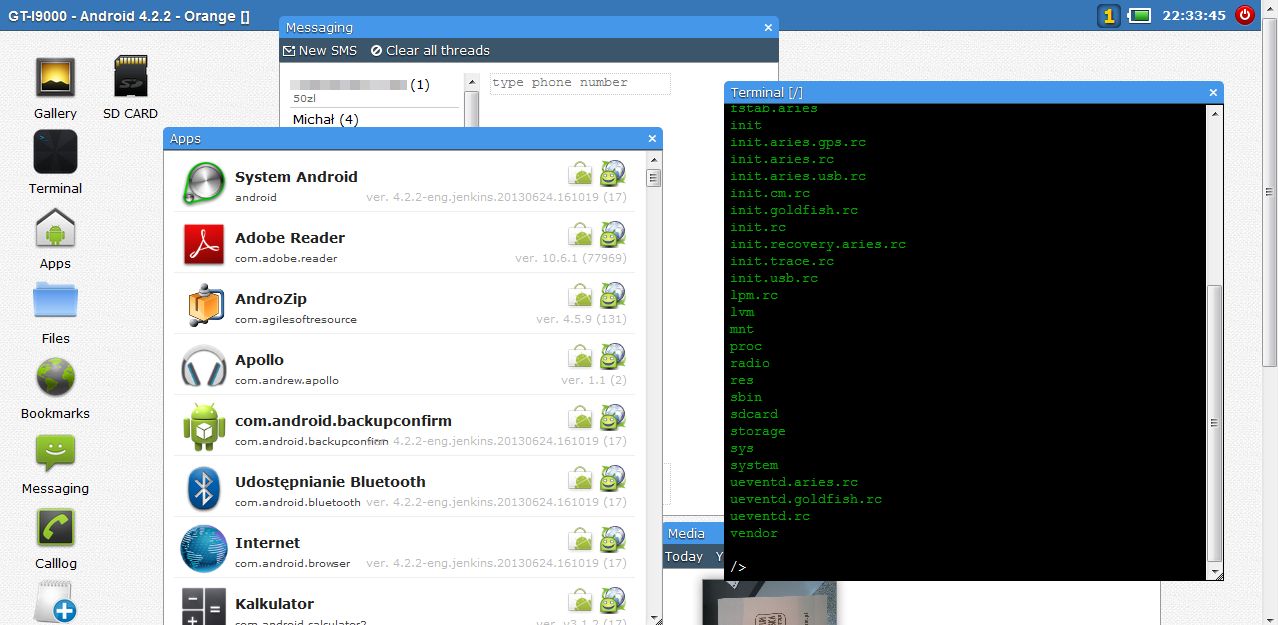
Task: Launch Terminal from the desktop sidebar
Action: 55,152
